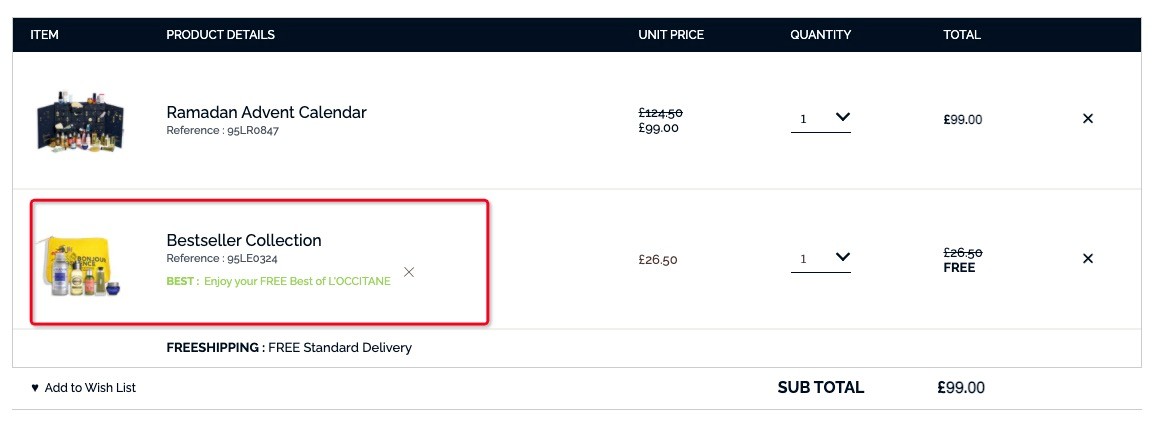This screenshot has width=1158, height=425.
Task: Click the QUANTITY column header
Action: tap(820, 35)
